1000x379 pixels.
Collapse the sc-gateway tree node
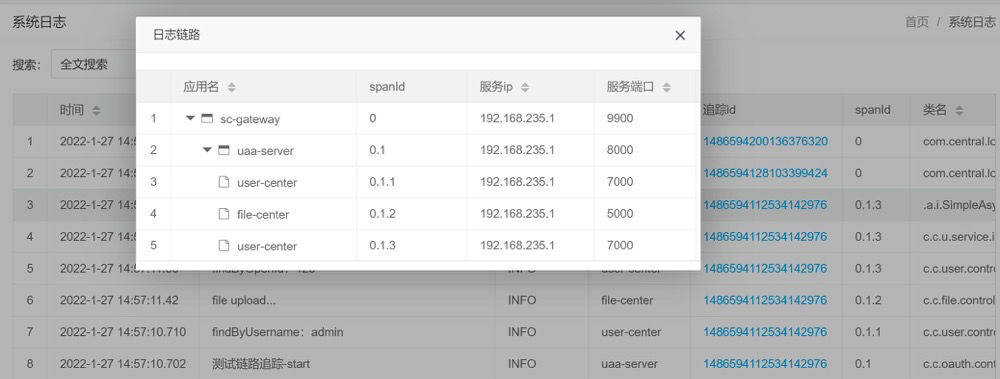190,118
